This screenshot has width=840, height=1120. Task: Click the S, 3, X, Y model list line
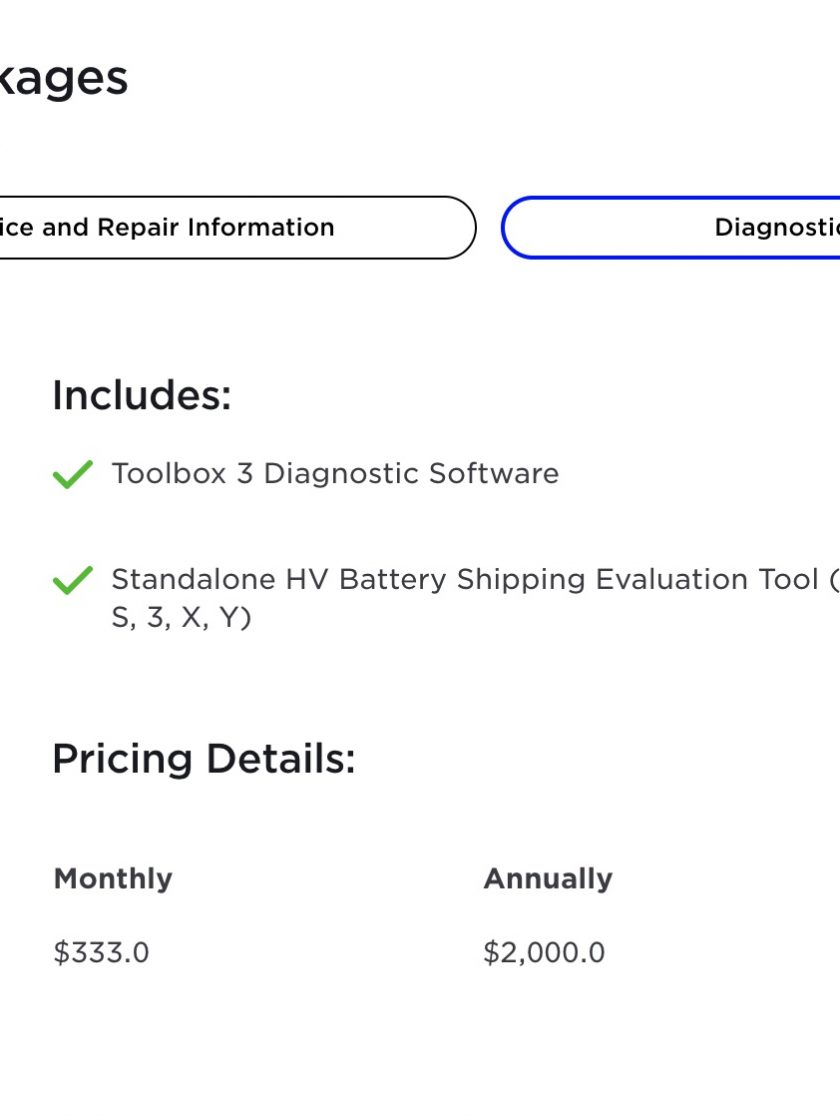click(181, 617)
